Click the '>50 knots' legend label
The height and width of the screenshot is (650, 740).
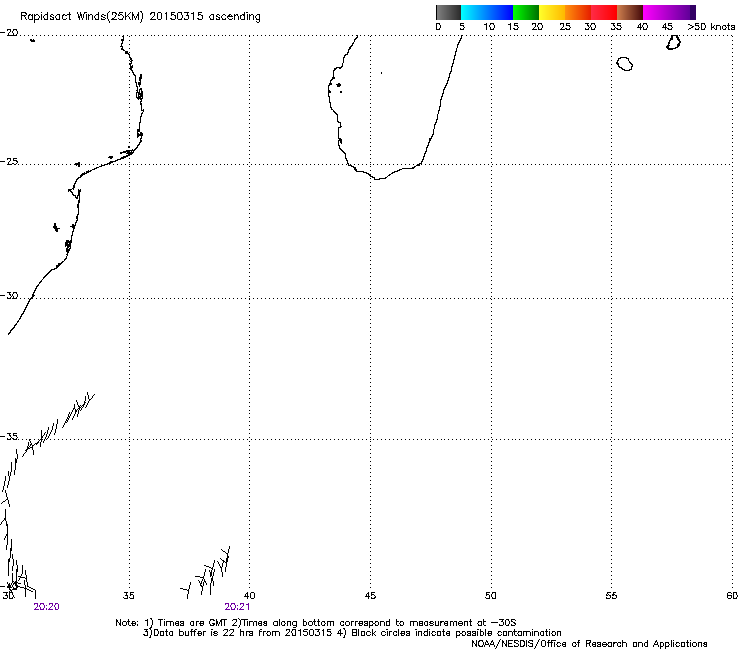711,27
